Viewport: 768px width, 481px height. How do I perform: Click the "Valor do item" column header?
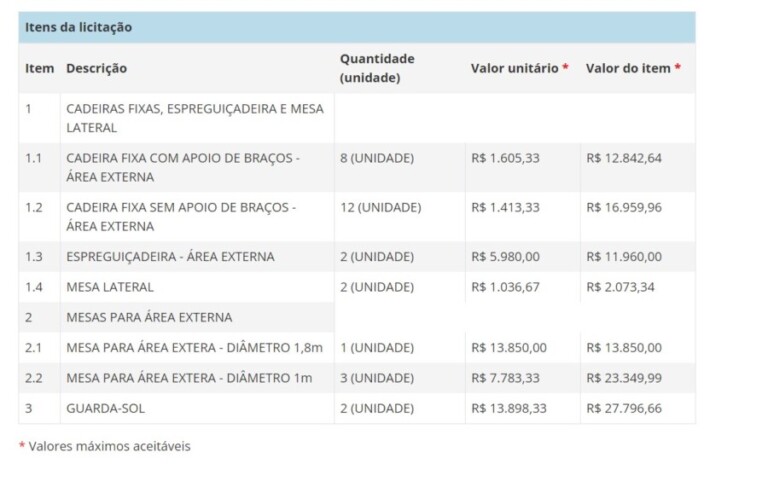coord(629,68)
